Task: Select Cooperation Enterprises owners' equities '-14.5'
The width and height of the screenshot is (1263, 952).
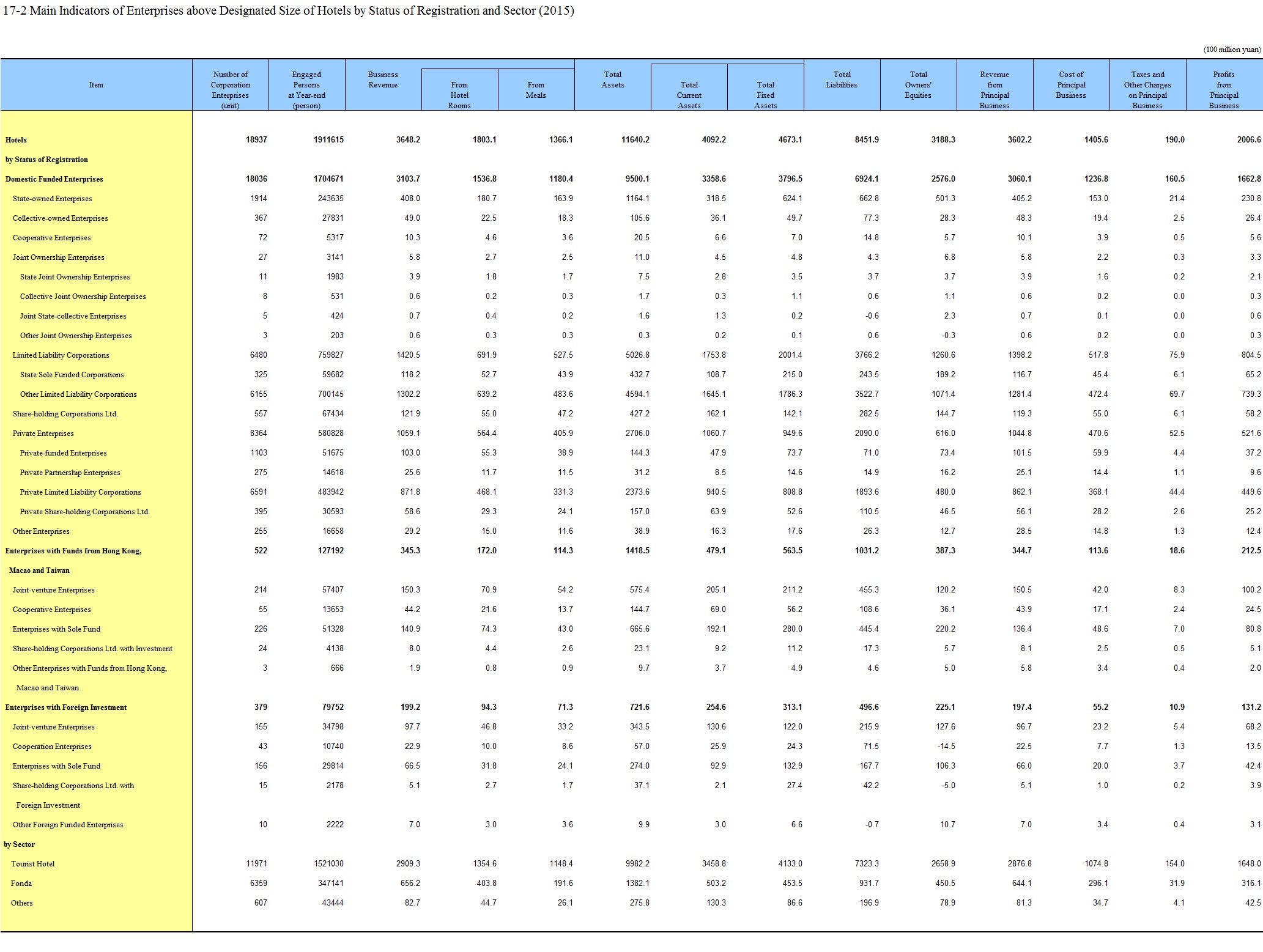Action: 946,747
